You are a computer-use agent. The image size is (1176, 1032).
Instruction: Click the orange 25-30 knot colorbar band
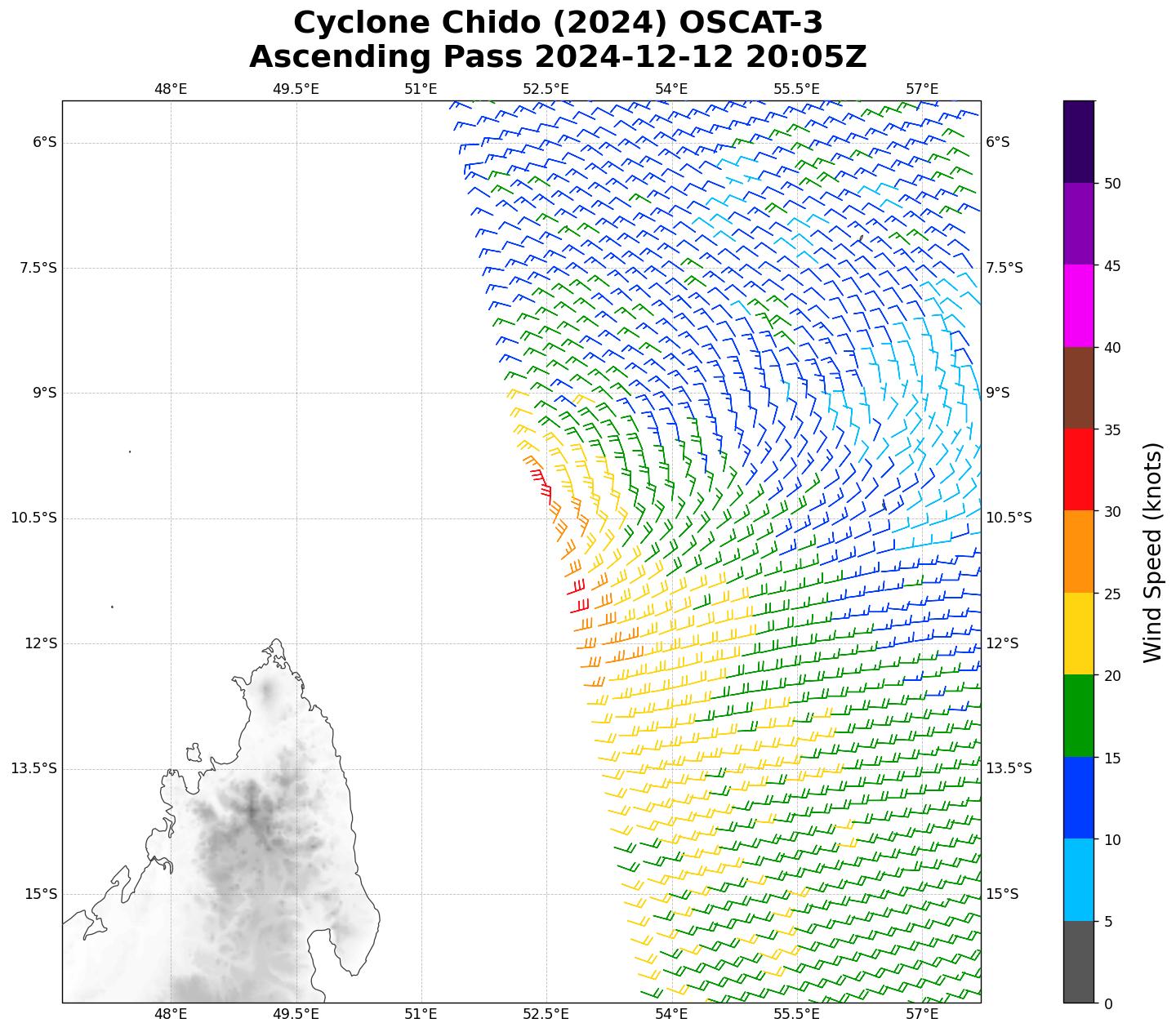(1078, 552)
